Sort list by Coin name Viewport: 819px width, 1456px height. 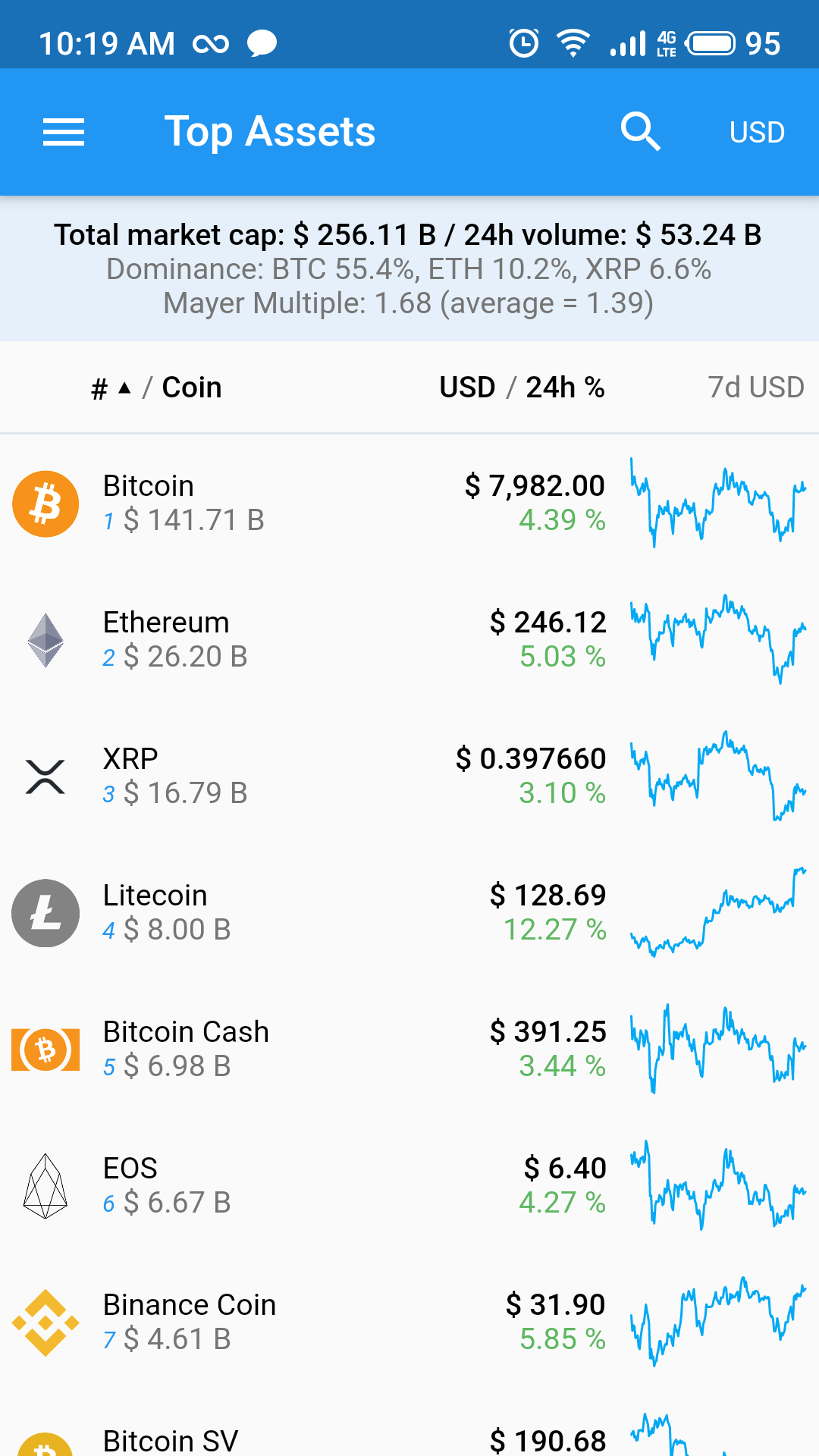(x=191, y=388)
